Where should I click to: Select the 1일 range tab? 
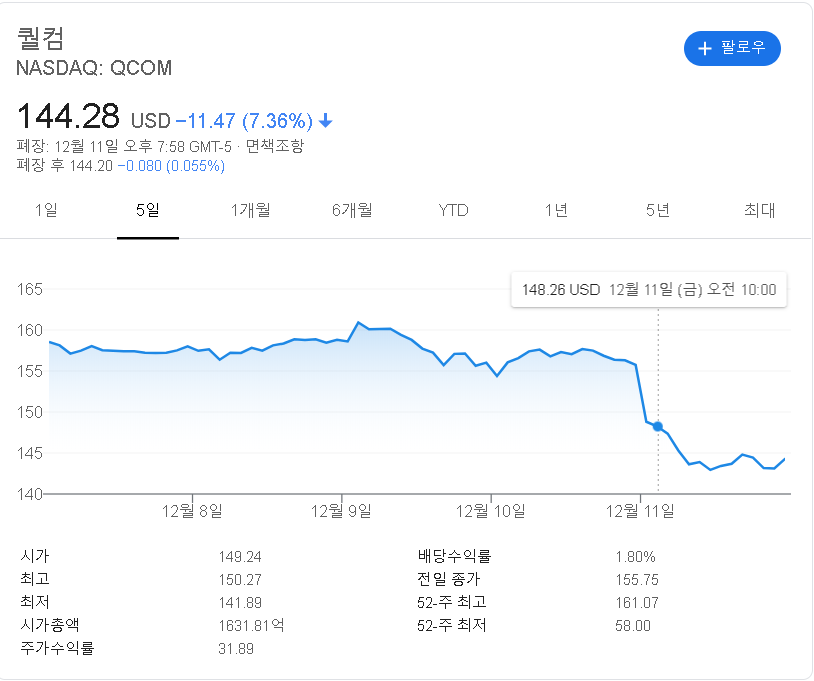[x=46, y=210]
